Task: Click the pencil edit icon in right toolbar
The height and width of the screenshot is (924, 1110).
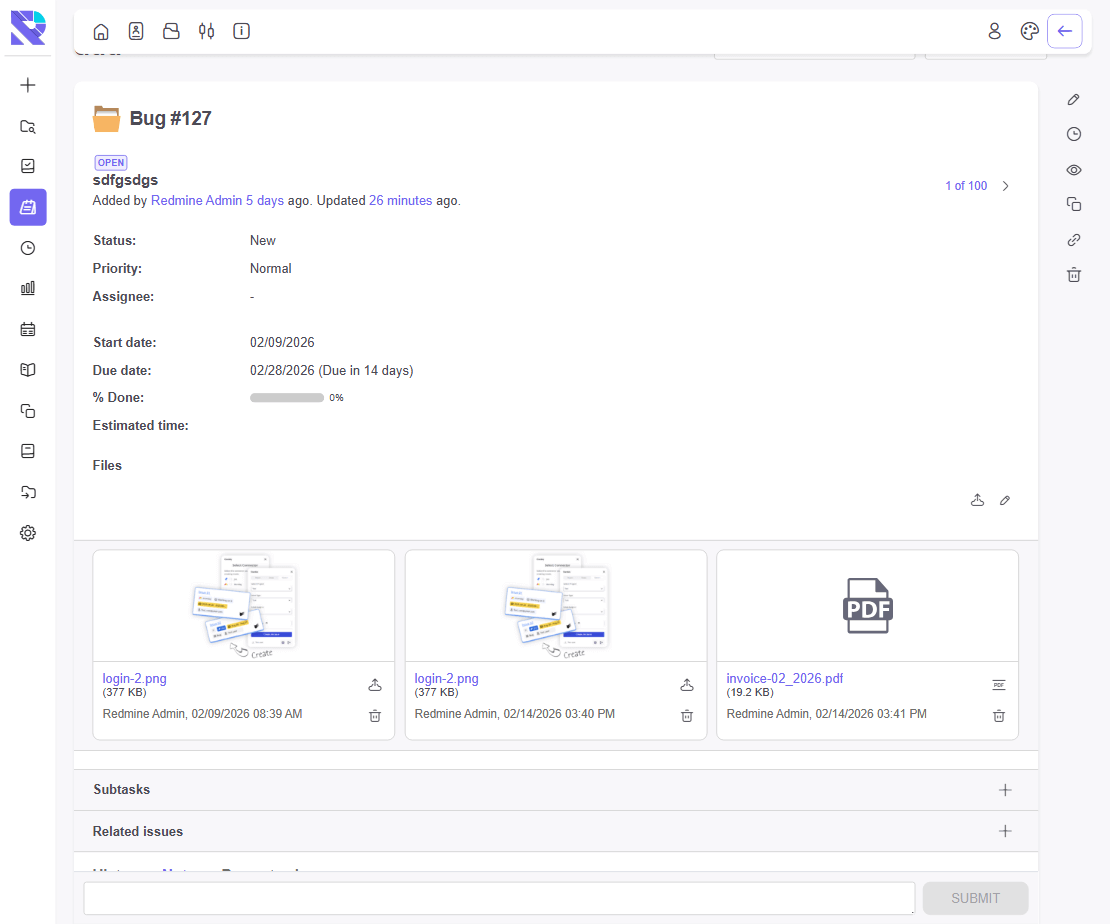Action: (1073, 99)
